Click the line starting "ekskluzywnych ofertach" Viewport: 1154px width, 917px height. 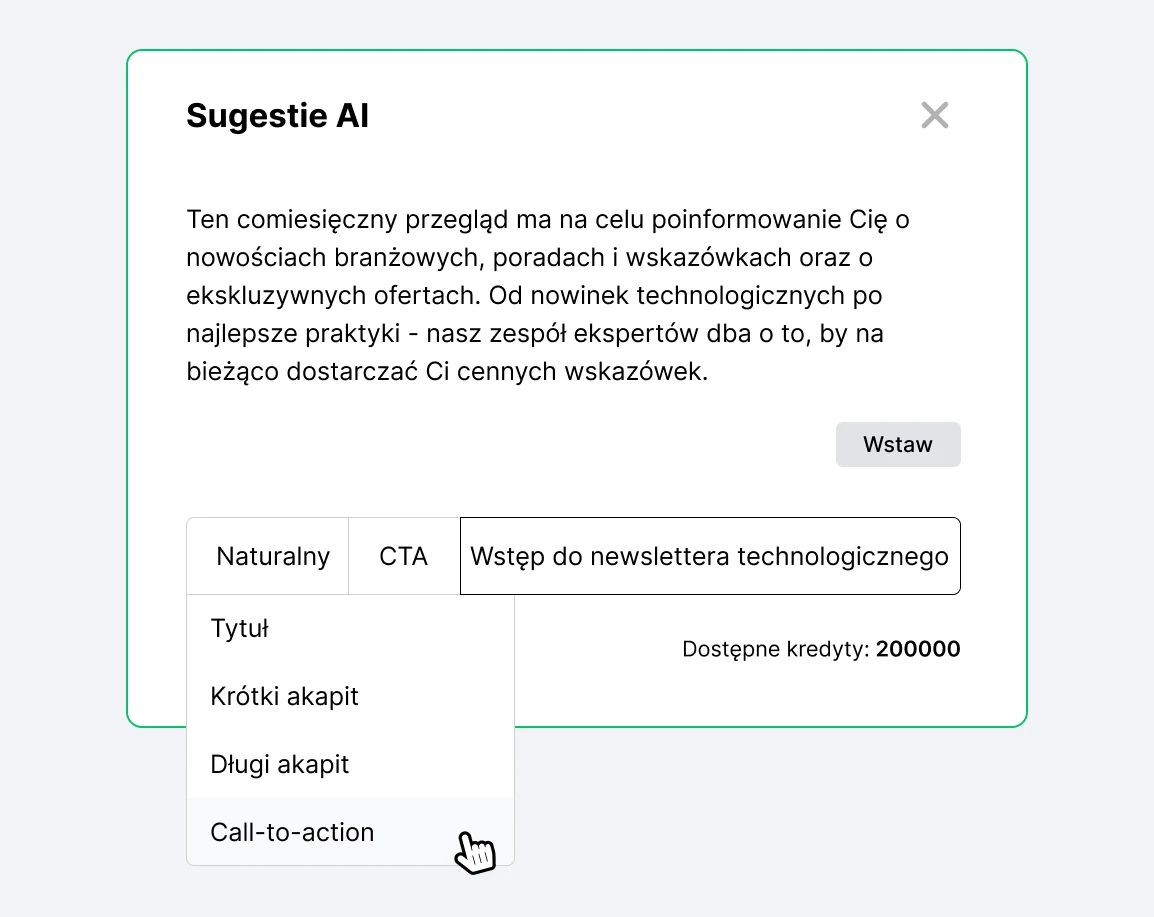(534, 296)
